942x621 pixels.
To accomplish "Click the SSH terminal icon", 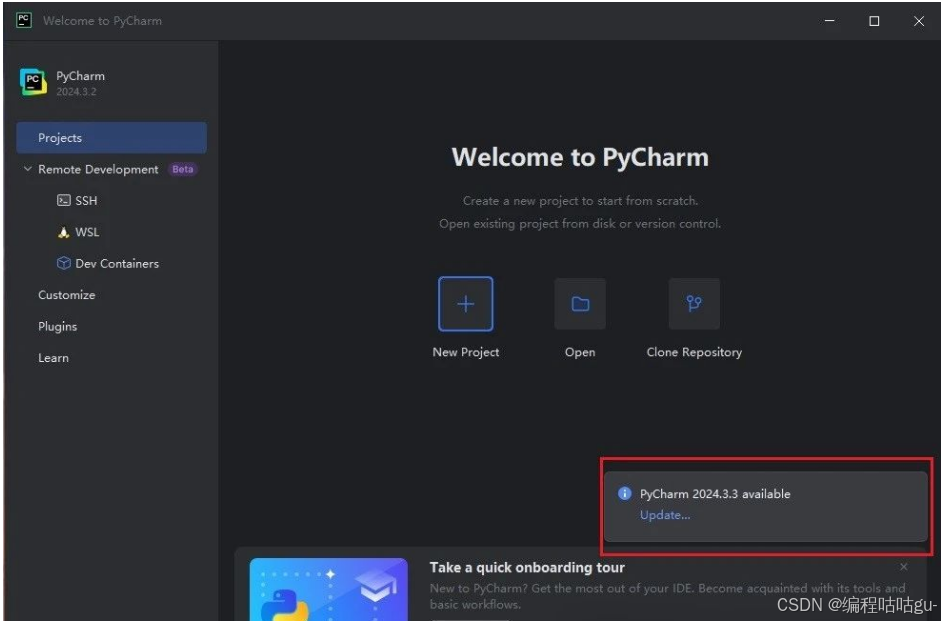I will [x=64, y=201].
